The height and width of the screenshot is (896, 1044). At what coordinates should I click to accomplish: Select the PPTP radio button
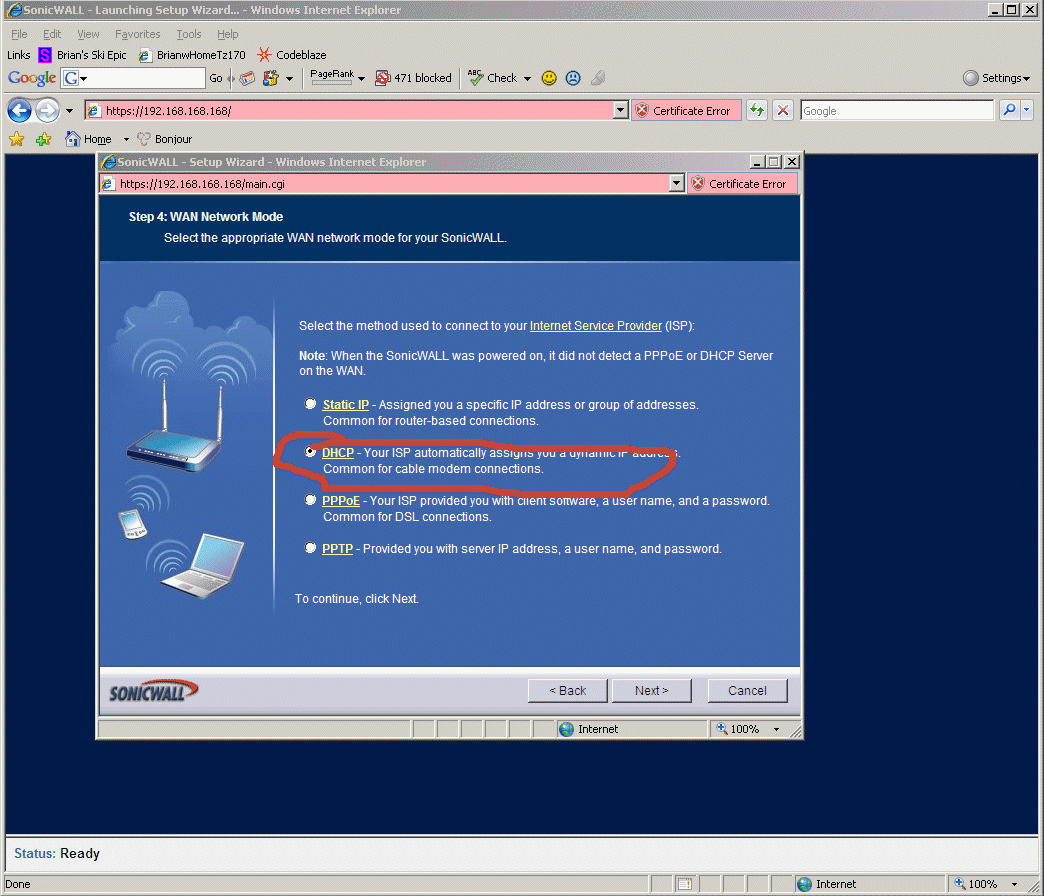[310, 547]
